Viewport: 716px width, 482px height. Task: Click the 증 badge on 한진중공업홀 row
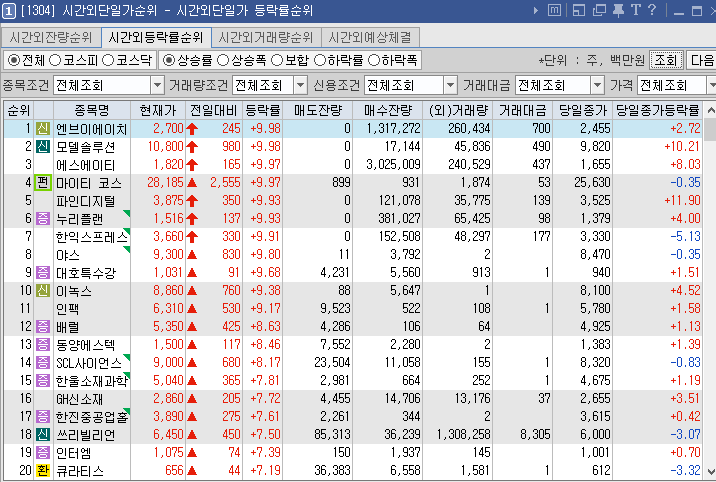click(43, 417)
